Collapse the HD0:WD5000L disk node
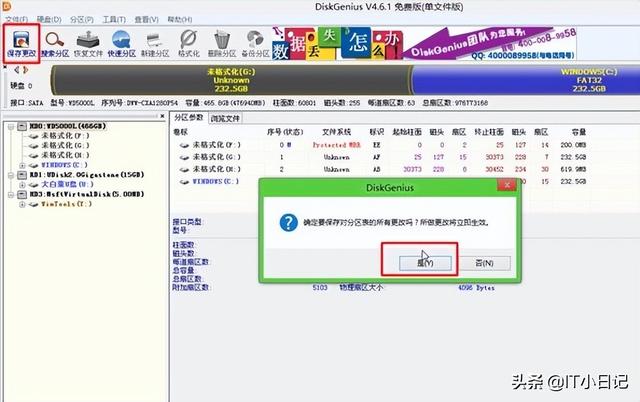The width and height of the screenshot is (640, 402). [11, 127]
